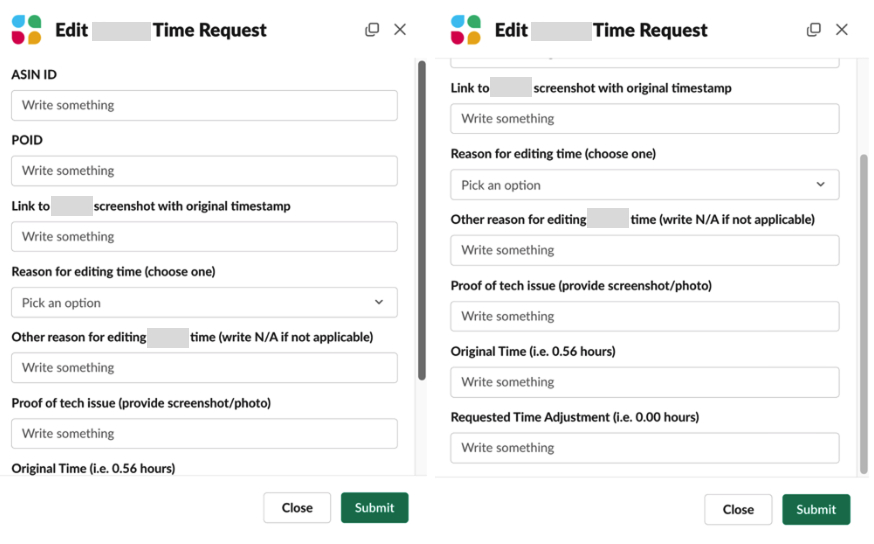Click the Slack logo in the left dialog
The image size is (874, 544).
click(x=26, y=30)
